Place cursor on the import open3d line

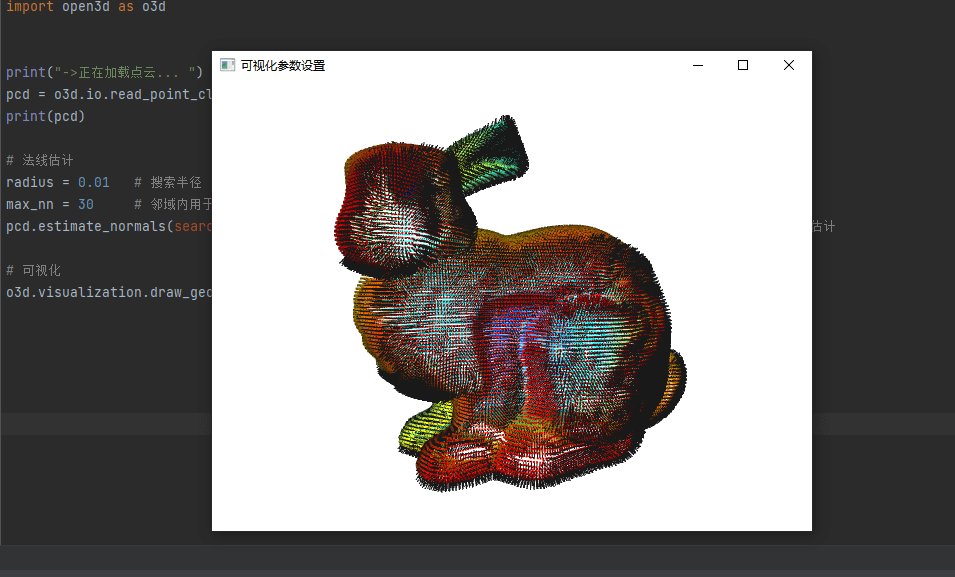tap(85, 7)
